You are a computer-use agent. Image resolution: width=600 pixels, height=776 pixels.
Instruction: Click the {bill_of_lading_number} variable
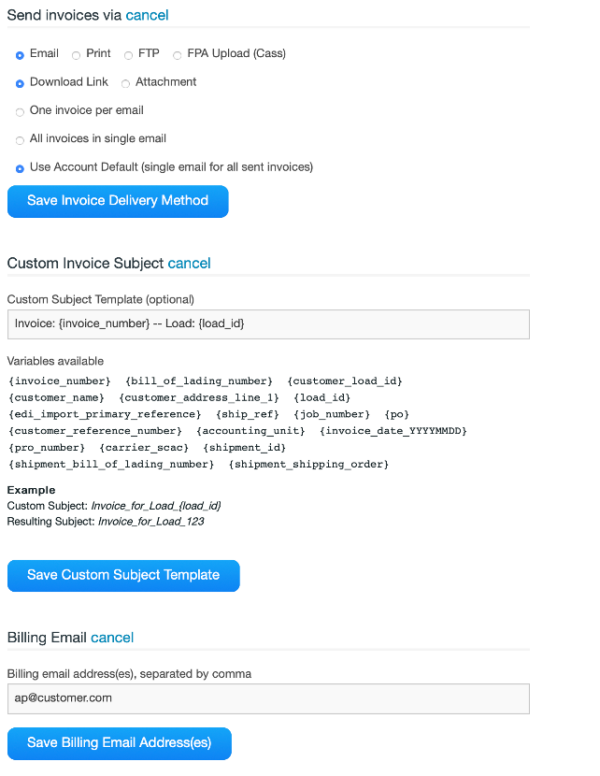198,381
